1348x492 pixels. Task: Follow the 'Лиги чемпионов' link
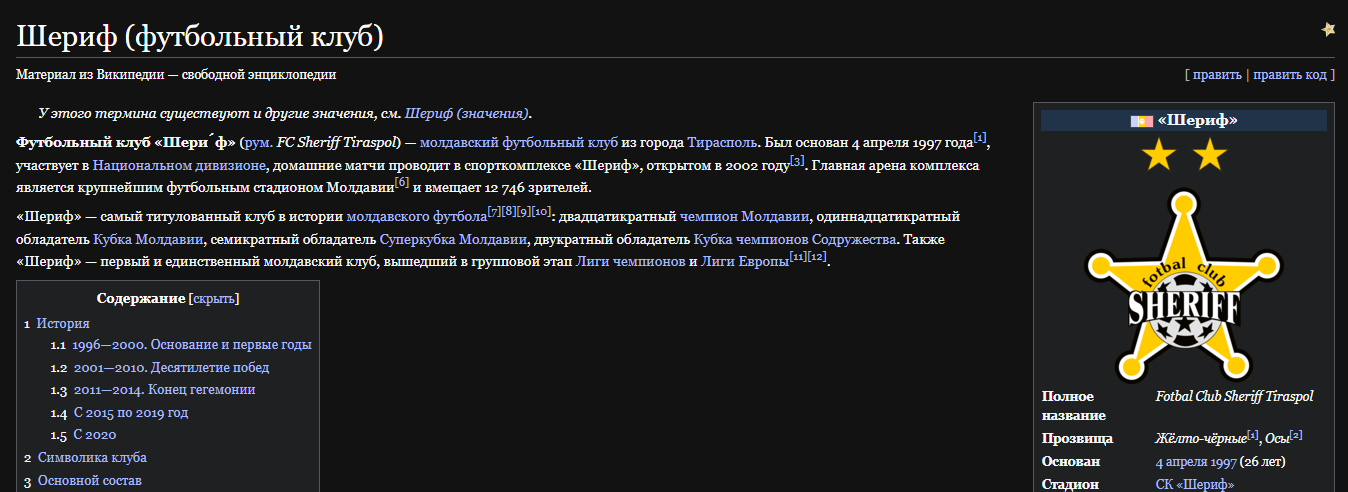[x=631, y=261]
